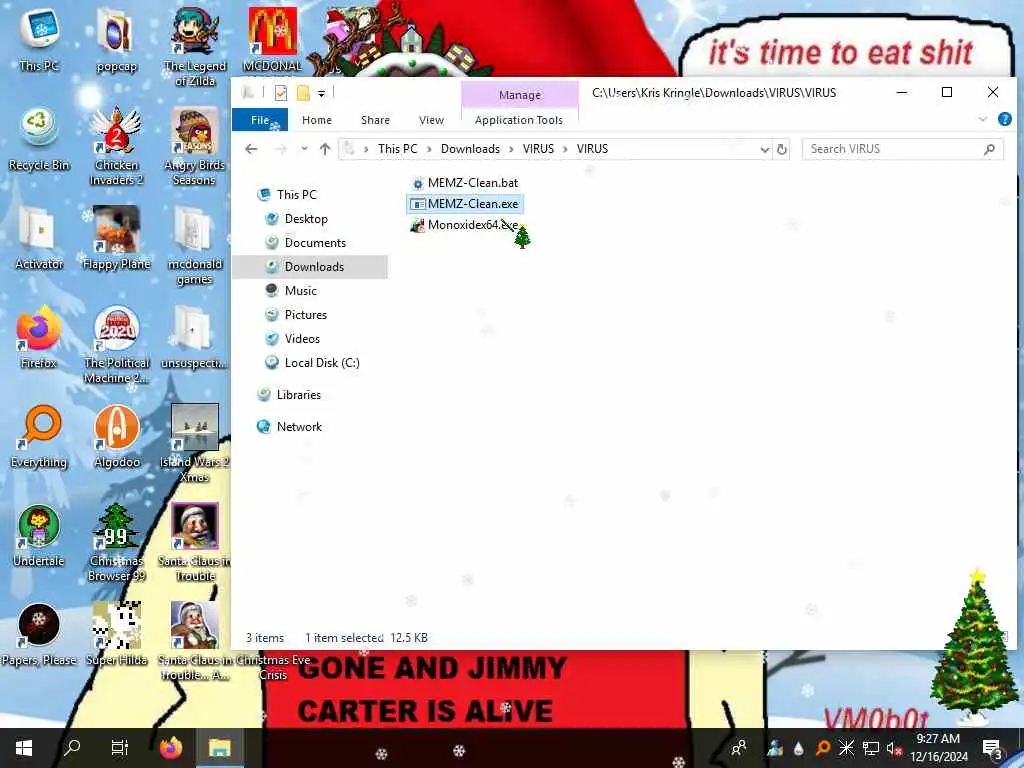Open the Home ribbon tab
Image resolution: width=1024 pixels, height=768 pixels.
pyautogui.click(x=317, y=120)
